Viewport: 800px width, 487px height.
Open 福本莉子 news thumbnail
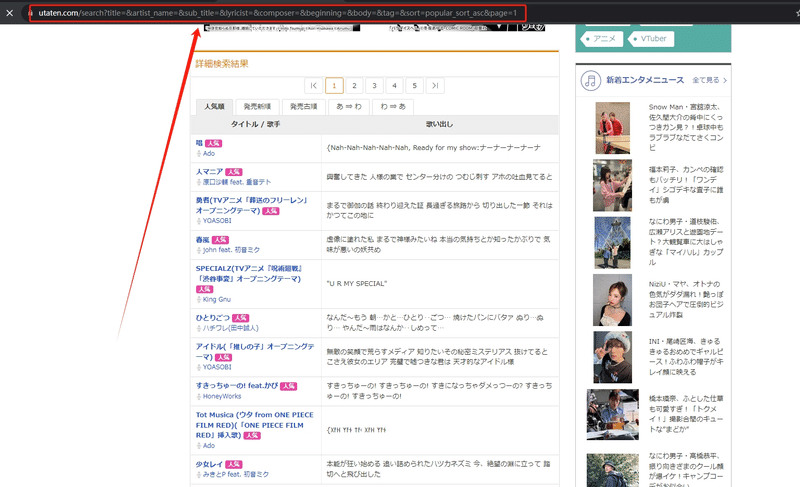pyautogui.click(x=612, y=185)
